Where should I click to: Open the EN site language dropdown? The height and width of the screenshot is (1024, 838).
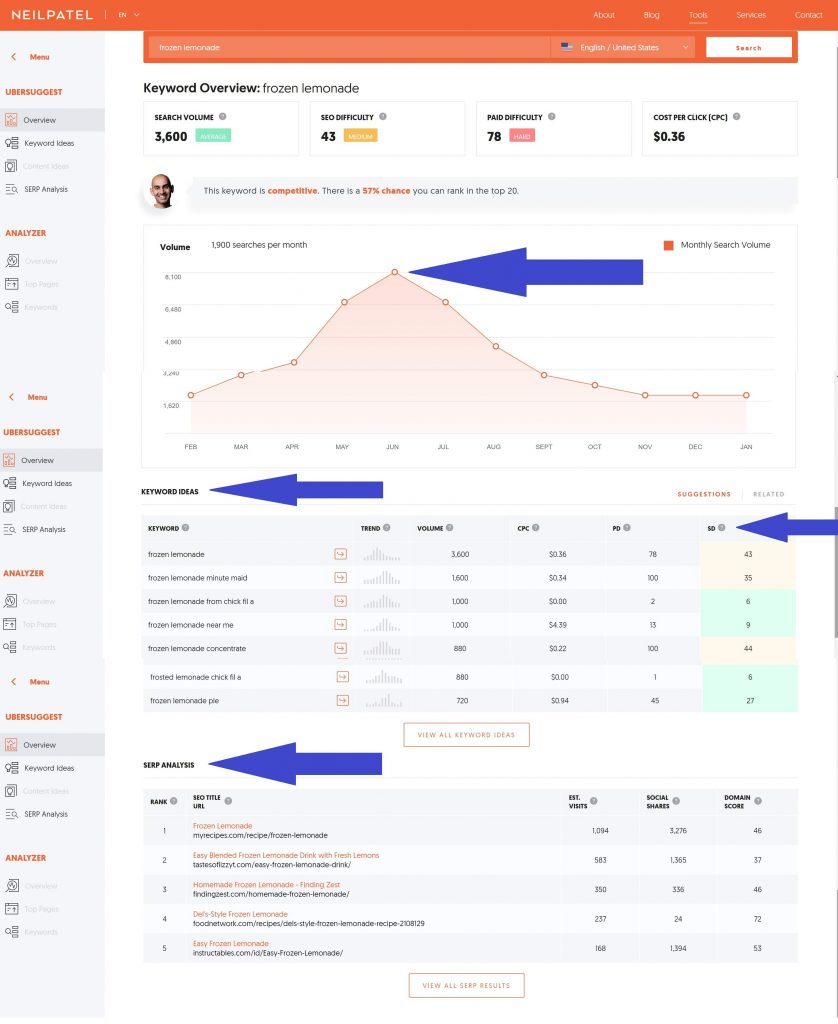129,14
